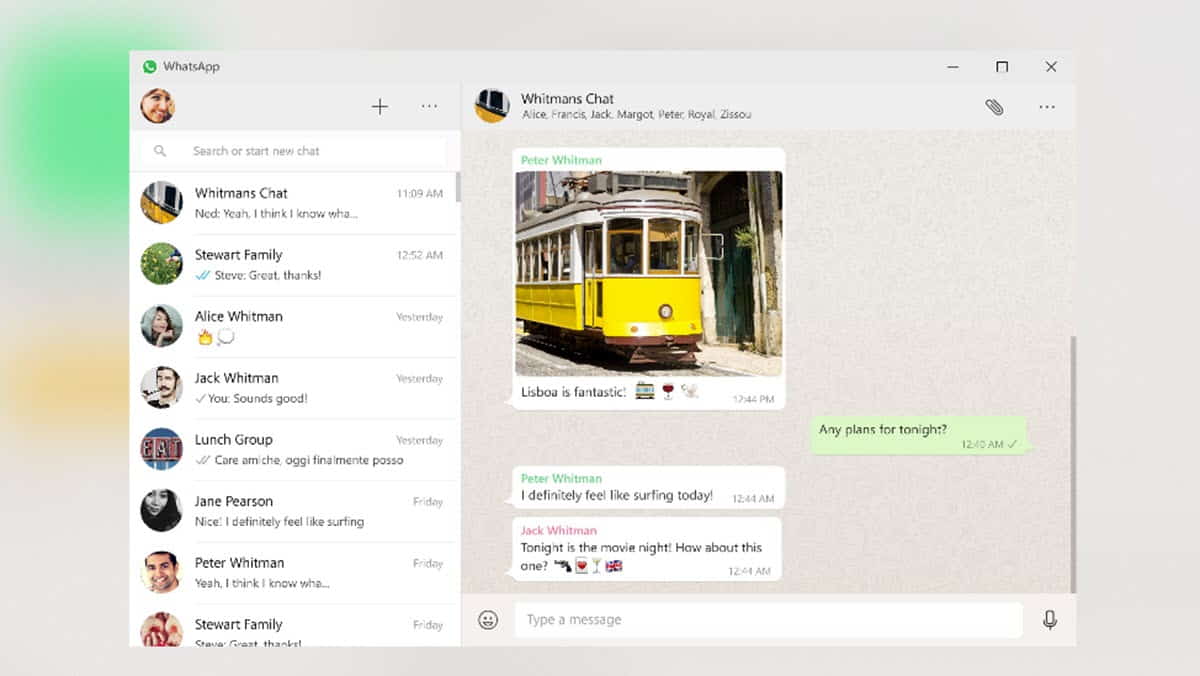This screenshot has width=1200, height=676.
Task: Click the Whitmans Chat group avatar in header
Action: click(x=492, y=106)
